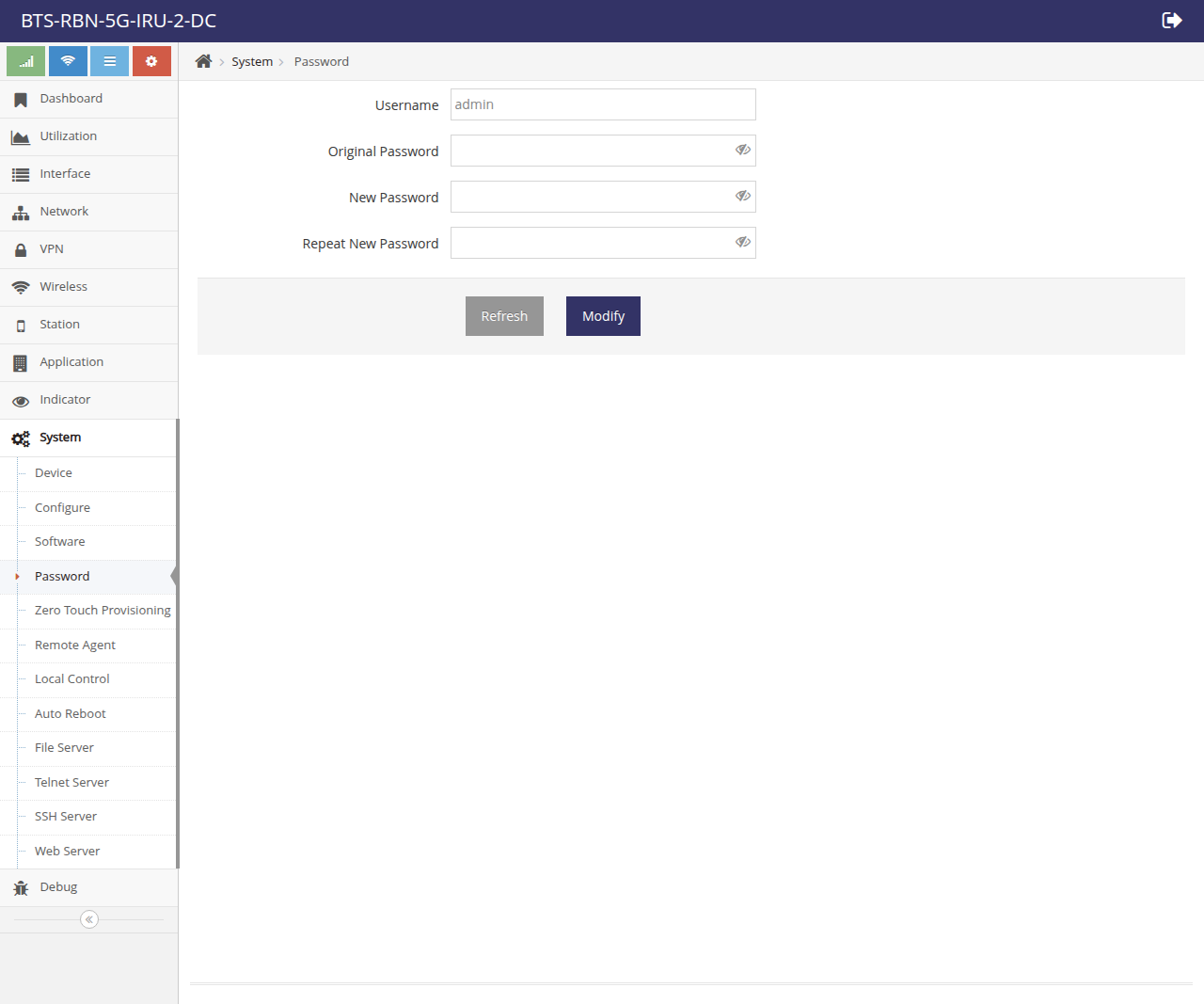Toggle visibility of New Password field

coord(743,196)
